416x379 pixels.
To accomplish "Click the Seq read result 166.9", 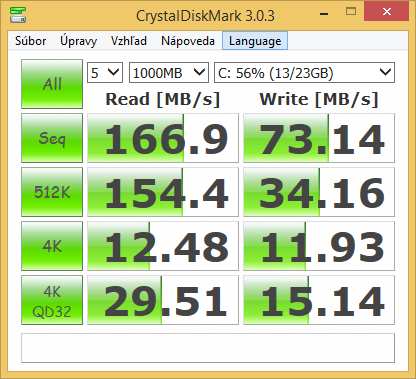I will (x=163, y=138).
